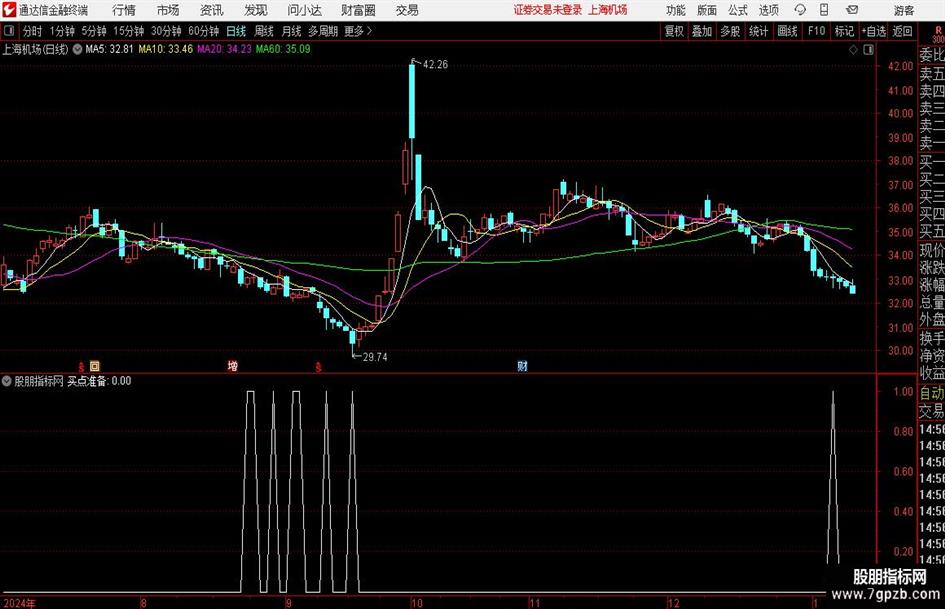
Task: Click the 29.74 low price label
Action: (x=375, y=357)
